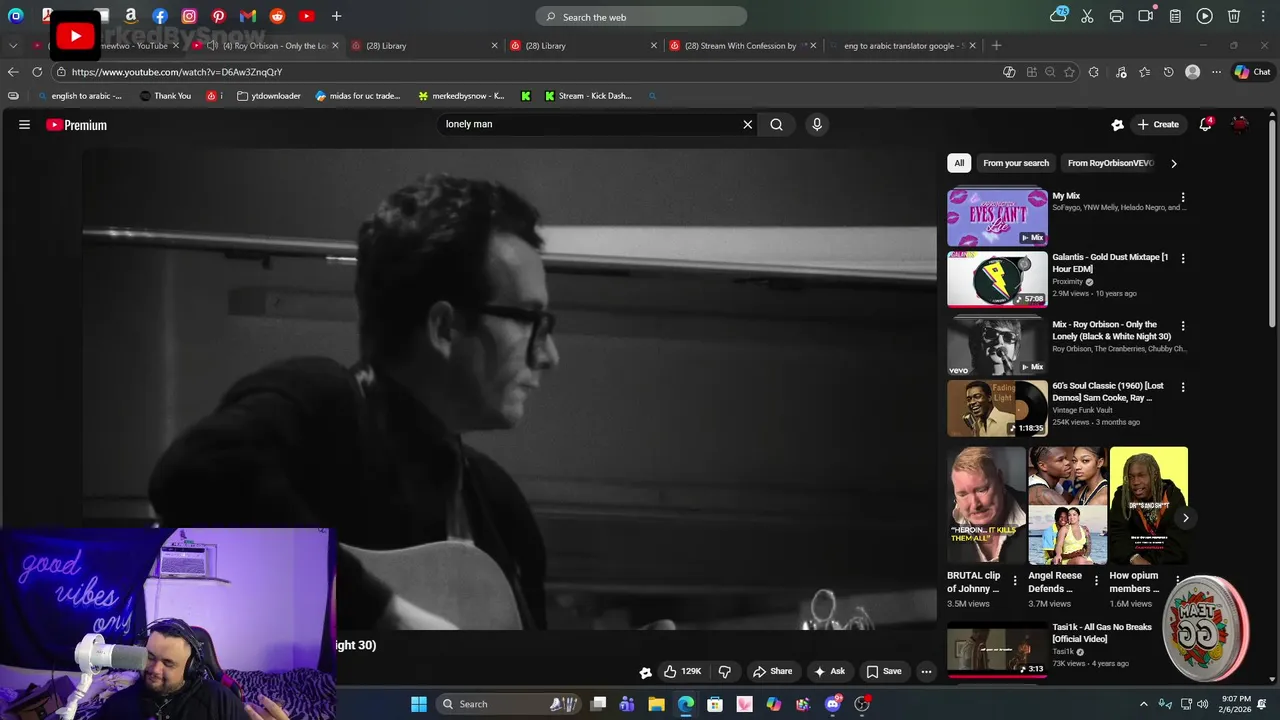
Task: Clear the 'lonely man' search text
Action: tap(747, 125)
